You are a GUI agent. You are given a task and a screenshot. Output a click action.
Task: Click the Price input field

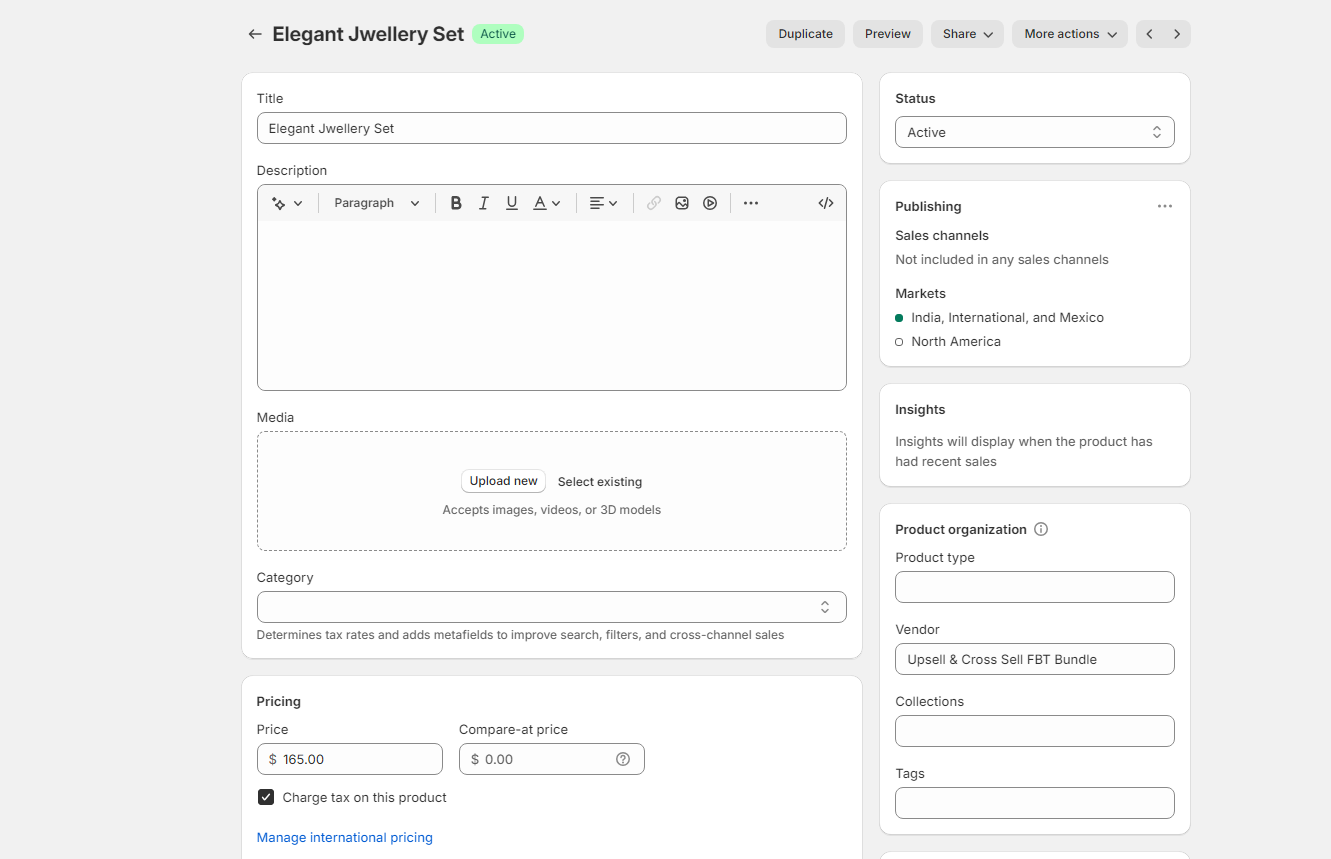click(350, 759)
